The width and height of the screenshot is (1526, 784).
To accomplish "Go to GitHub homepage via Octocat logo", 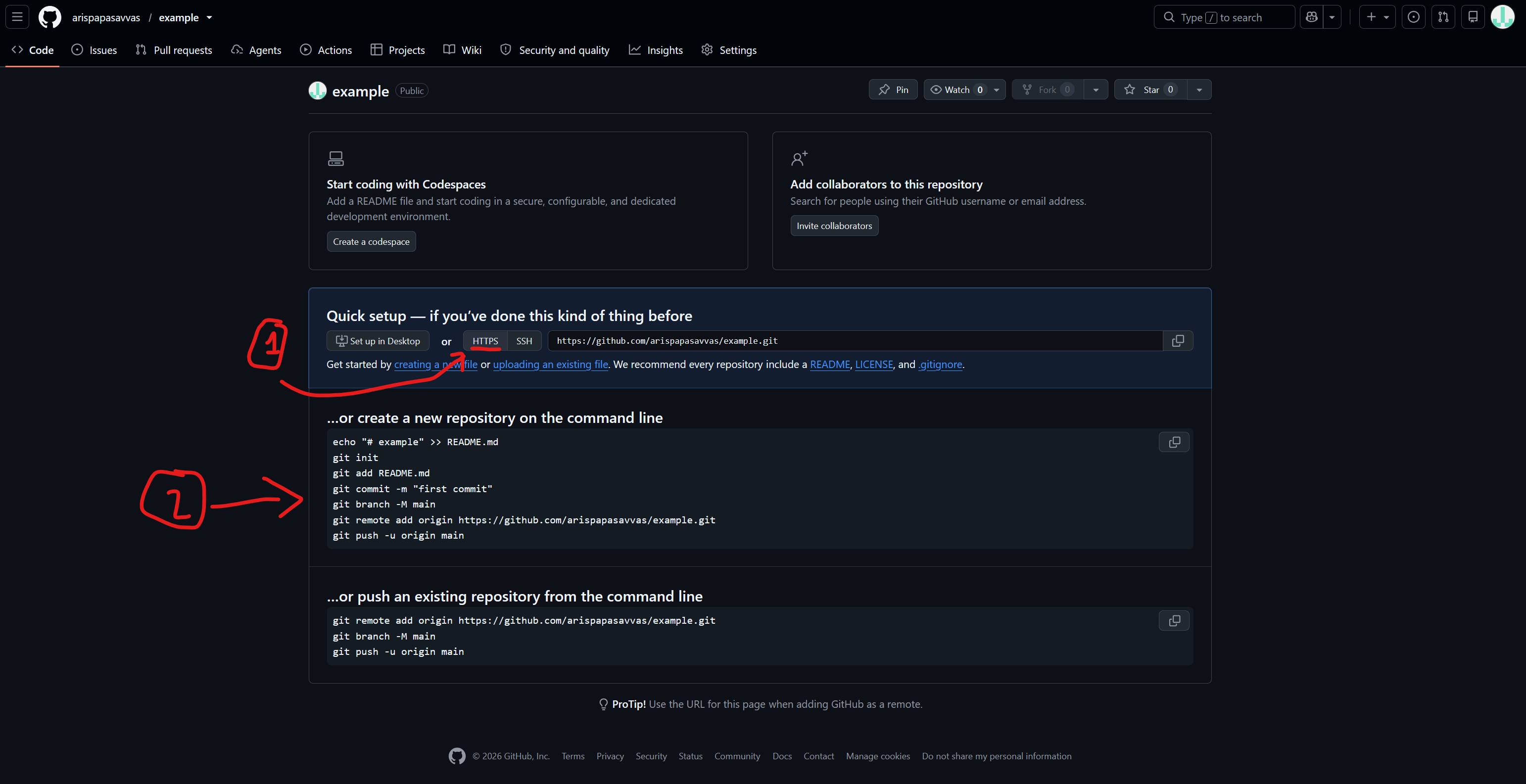I will 50,17.
